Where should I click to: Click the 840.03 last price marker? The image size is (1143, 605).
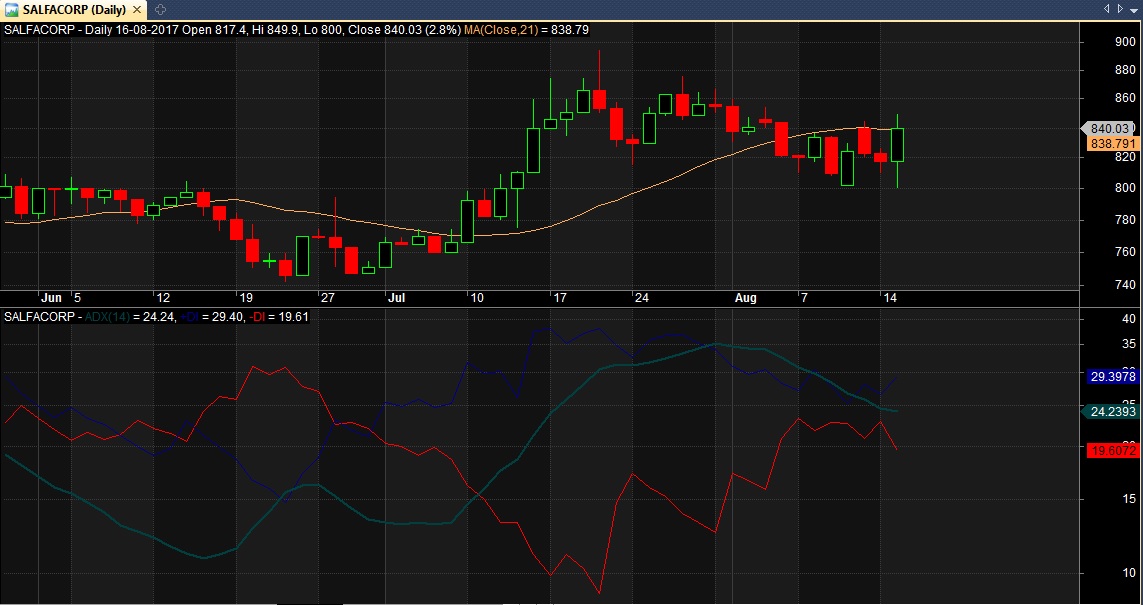(x=1110, y=128)
